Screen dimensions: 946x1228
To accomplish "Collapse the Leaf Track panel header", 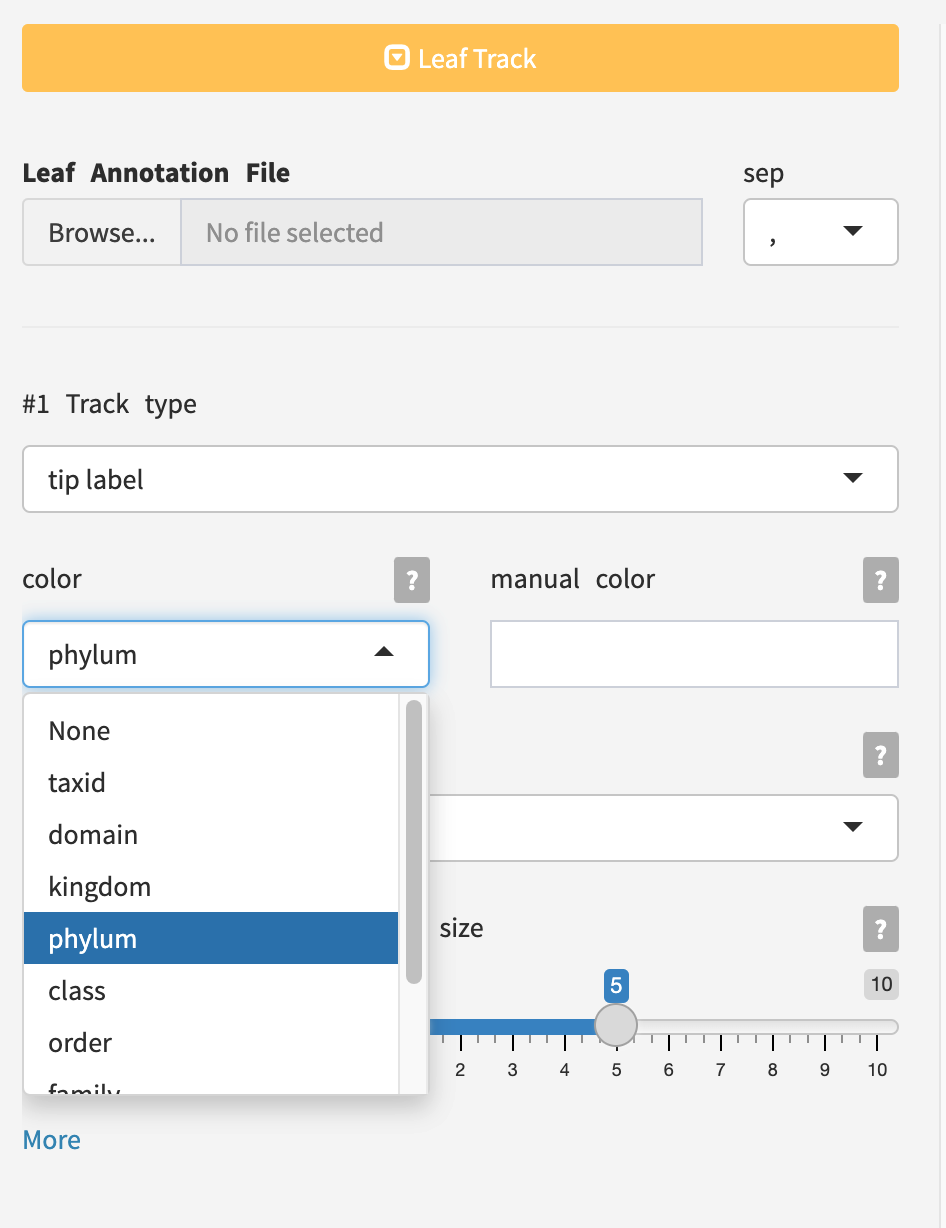I will (460, 59).
